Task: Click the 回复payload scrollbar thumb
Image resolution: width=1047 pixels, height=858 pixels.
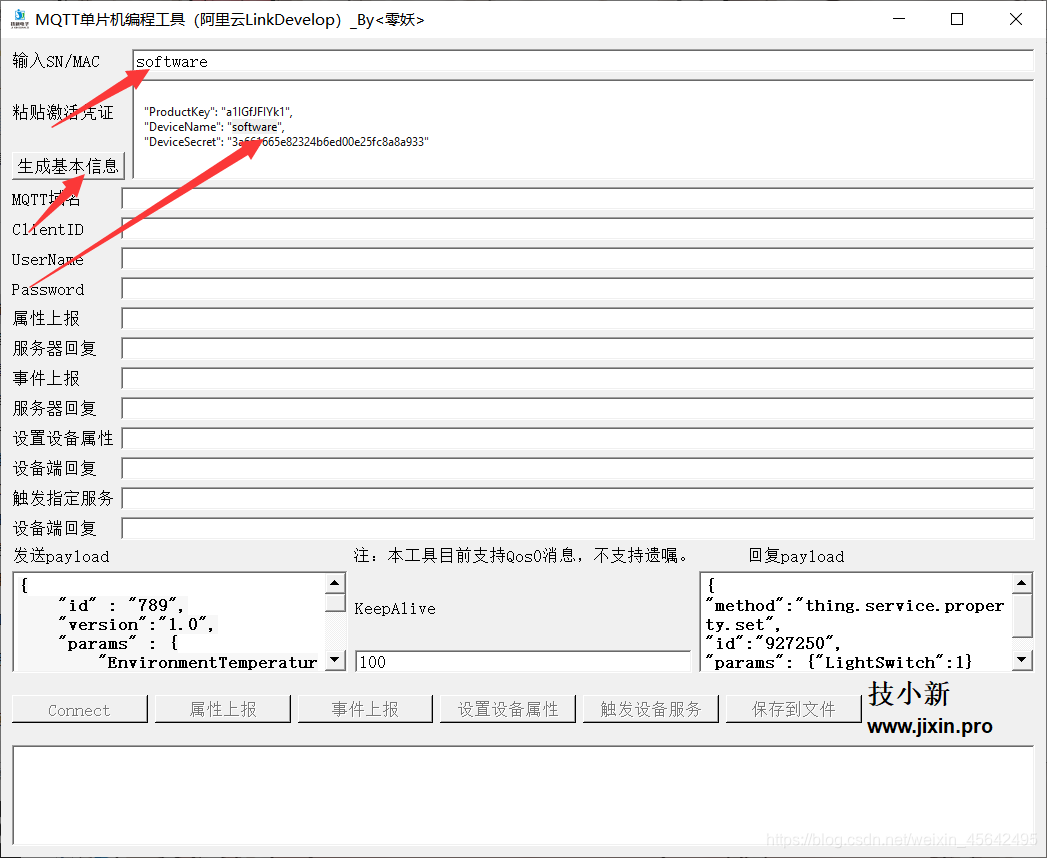Action: pyautogui.click(x=1022, y=615)
